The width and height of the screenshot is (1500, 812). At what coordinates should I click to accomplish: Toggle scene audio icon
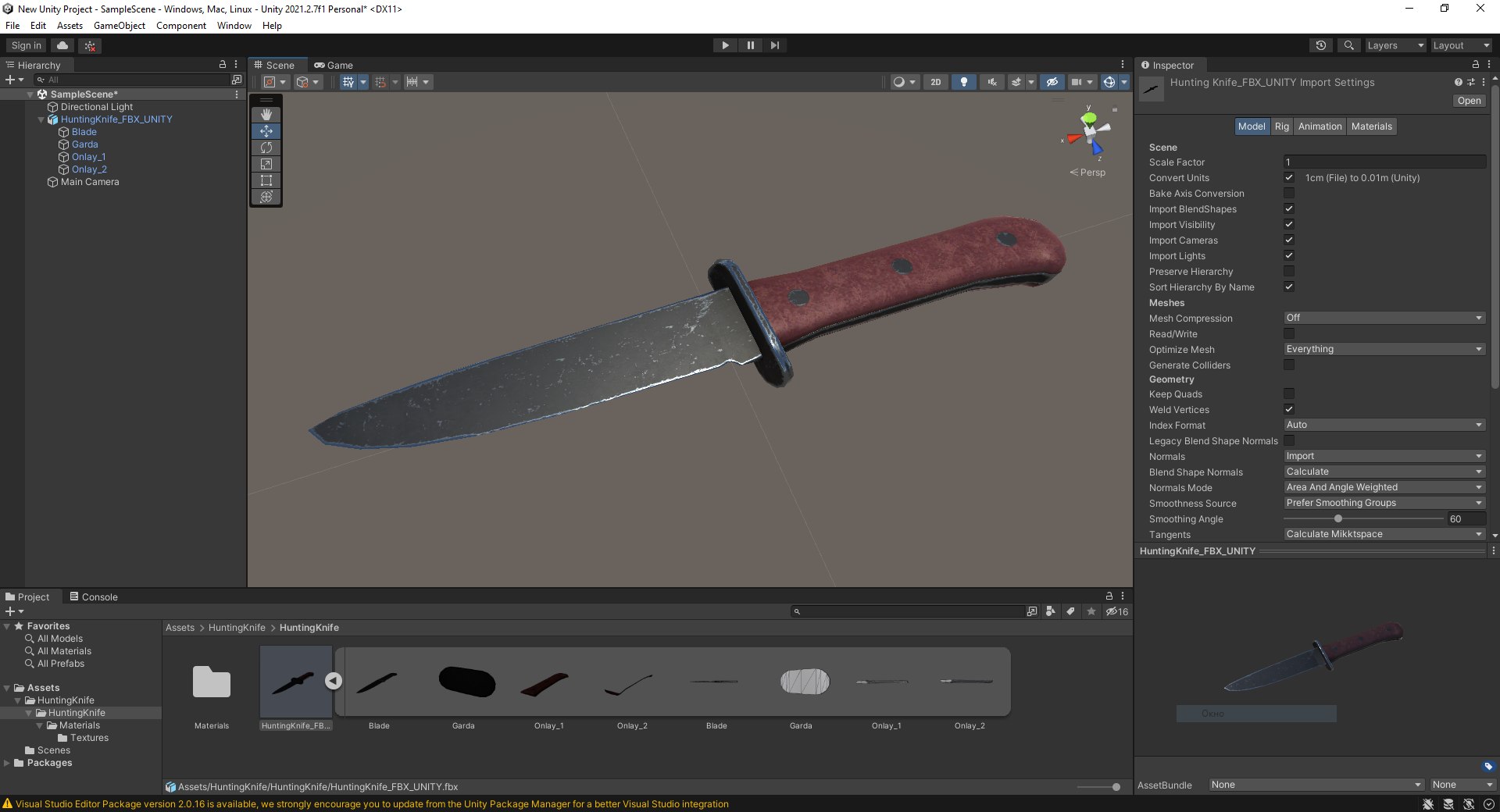click(x=991, y=82)
